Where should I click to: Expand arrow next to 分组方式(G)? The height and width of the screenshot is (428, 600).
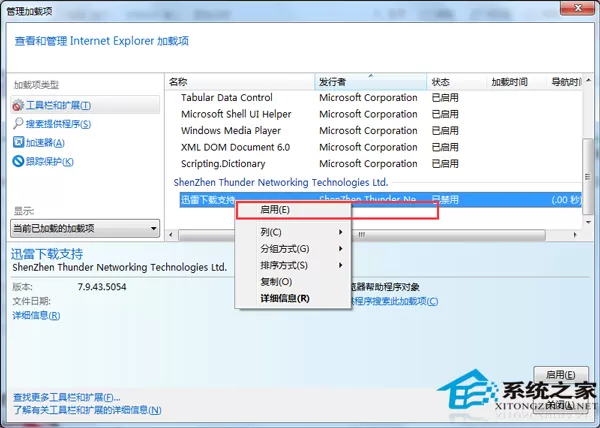point(341,249)
